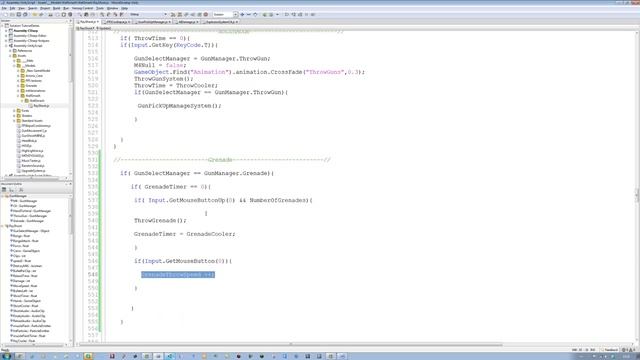Image resolution: width=640 pixels, height=360 pixels.
Task: Select the __Mats folder
Action: tap(28, 60)
